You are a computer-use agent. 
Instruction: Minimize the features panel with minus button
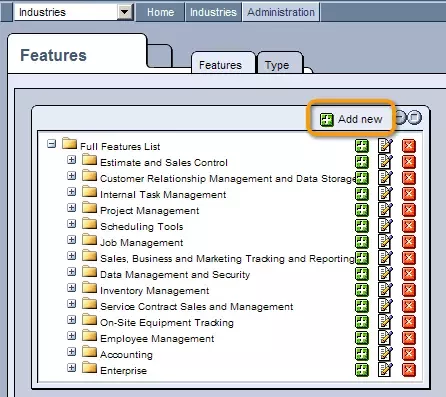400,117
